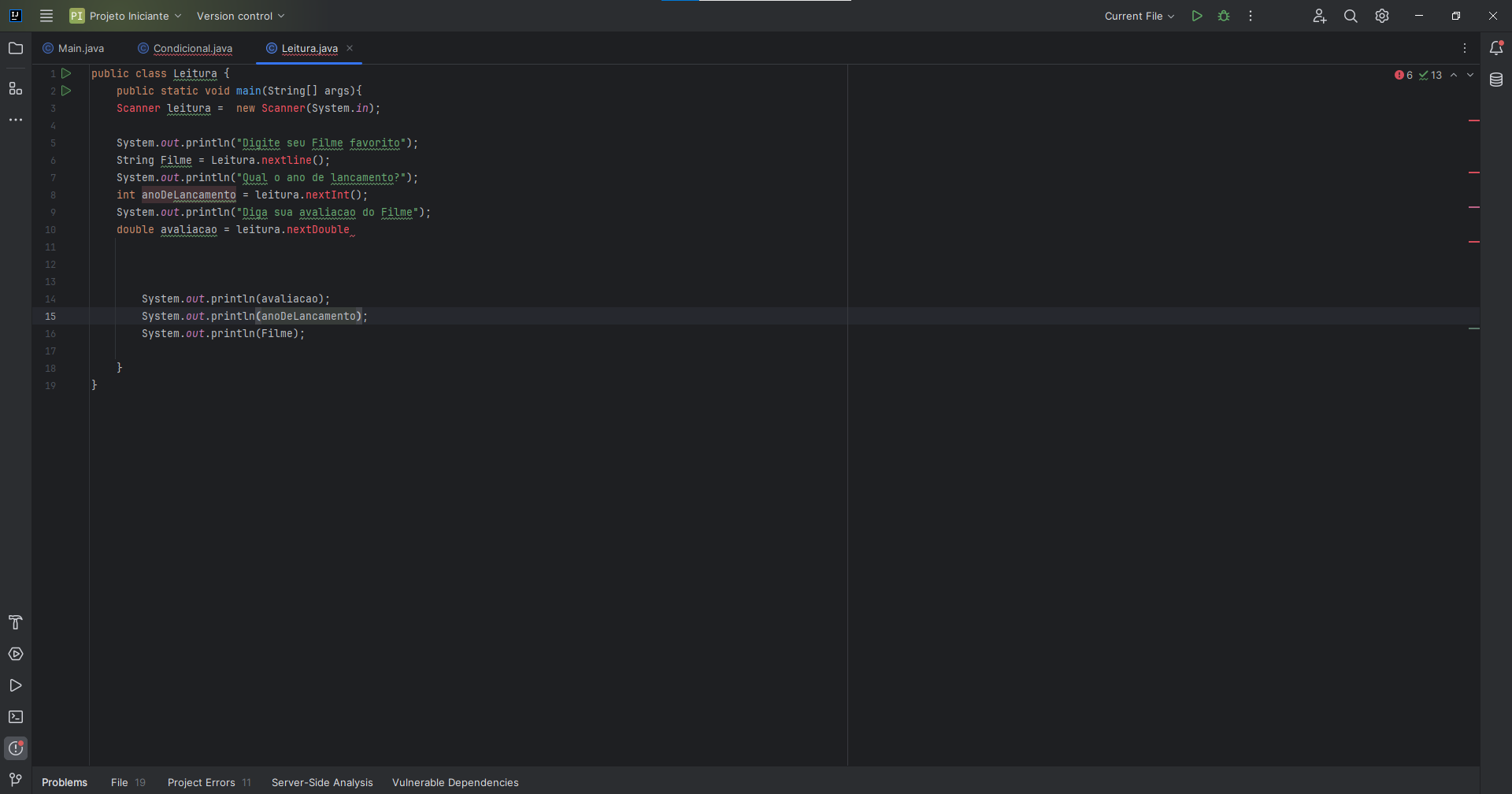Go to previous highlighted error arrow
The height and width of the screenshot is (794, 1512).
1454,75
